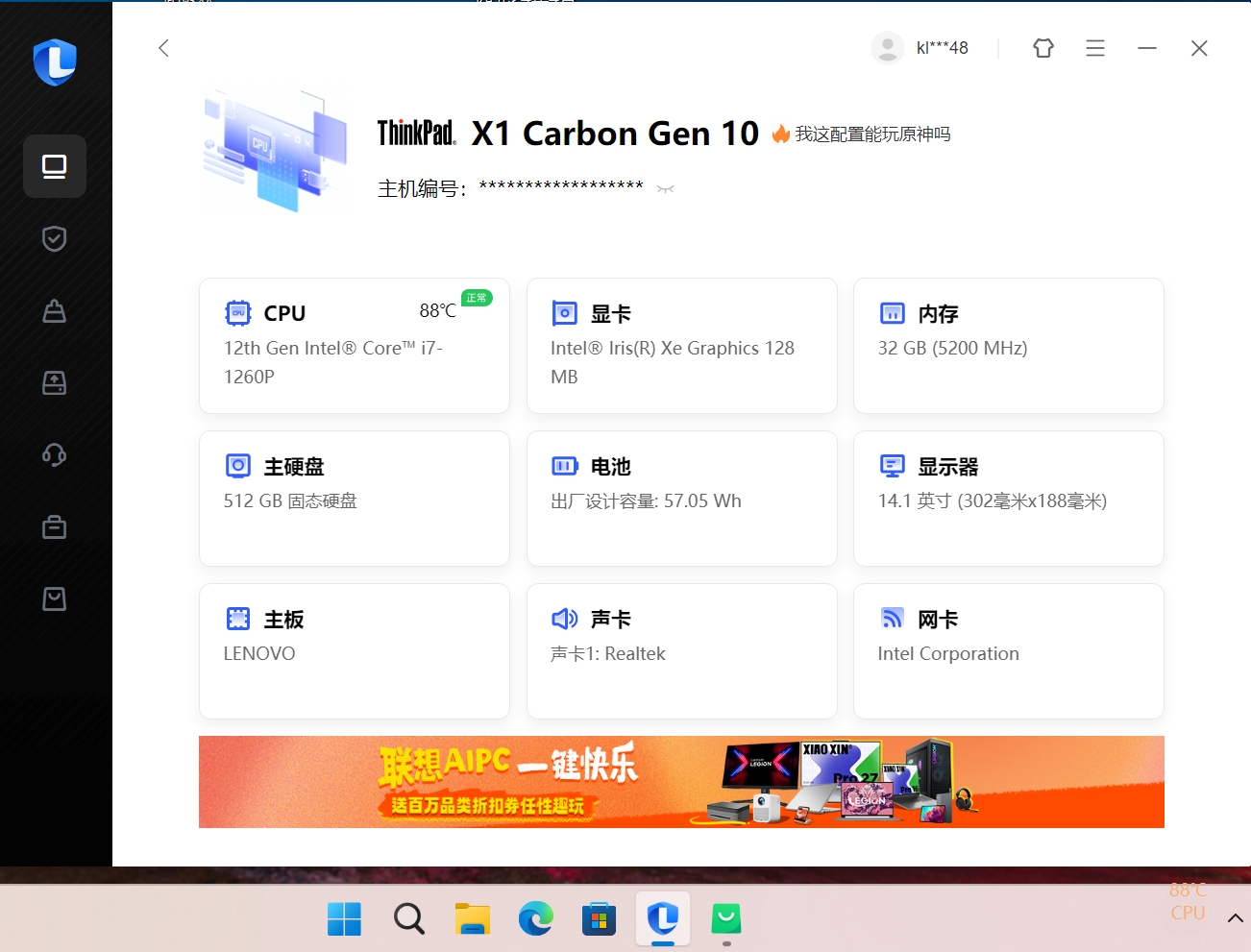Click the 显卡 graphics card icon

[565, 313]
